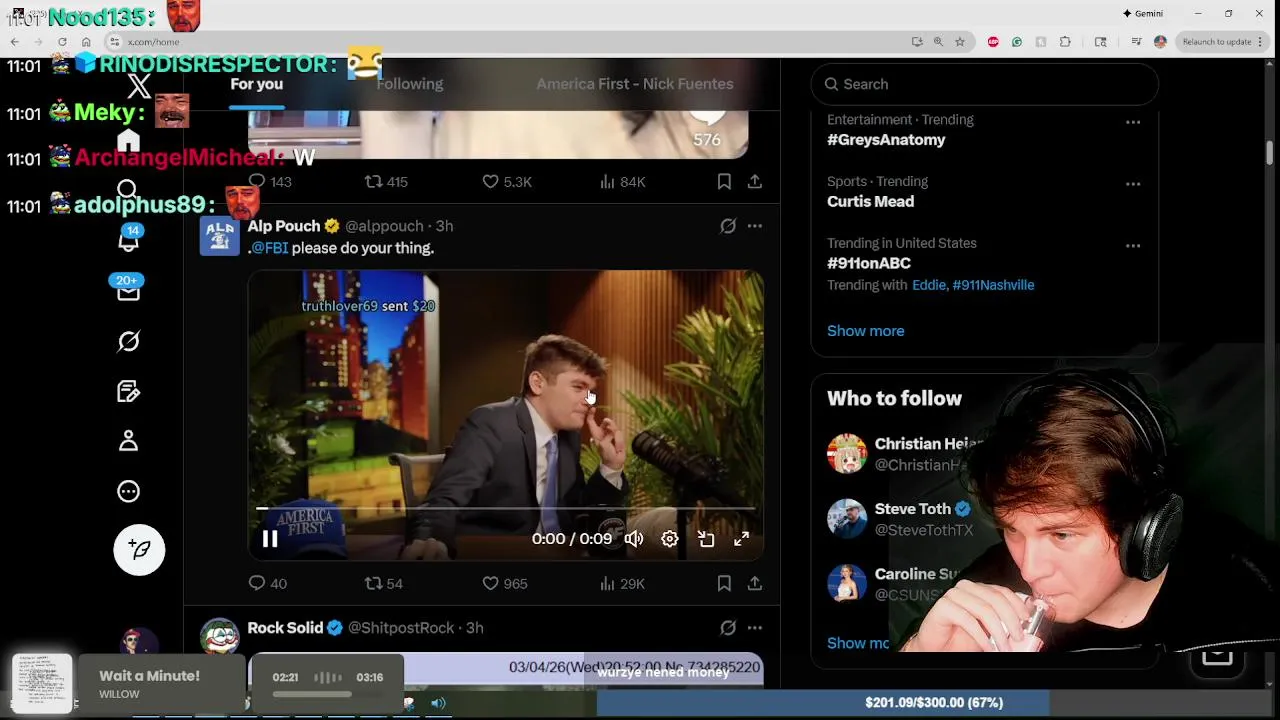The width and height of the screenshot is (1280, 720).
Task: Toggle picture-in-picture on video
Action: click(706, 539)
